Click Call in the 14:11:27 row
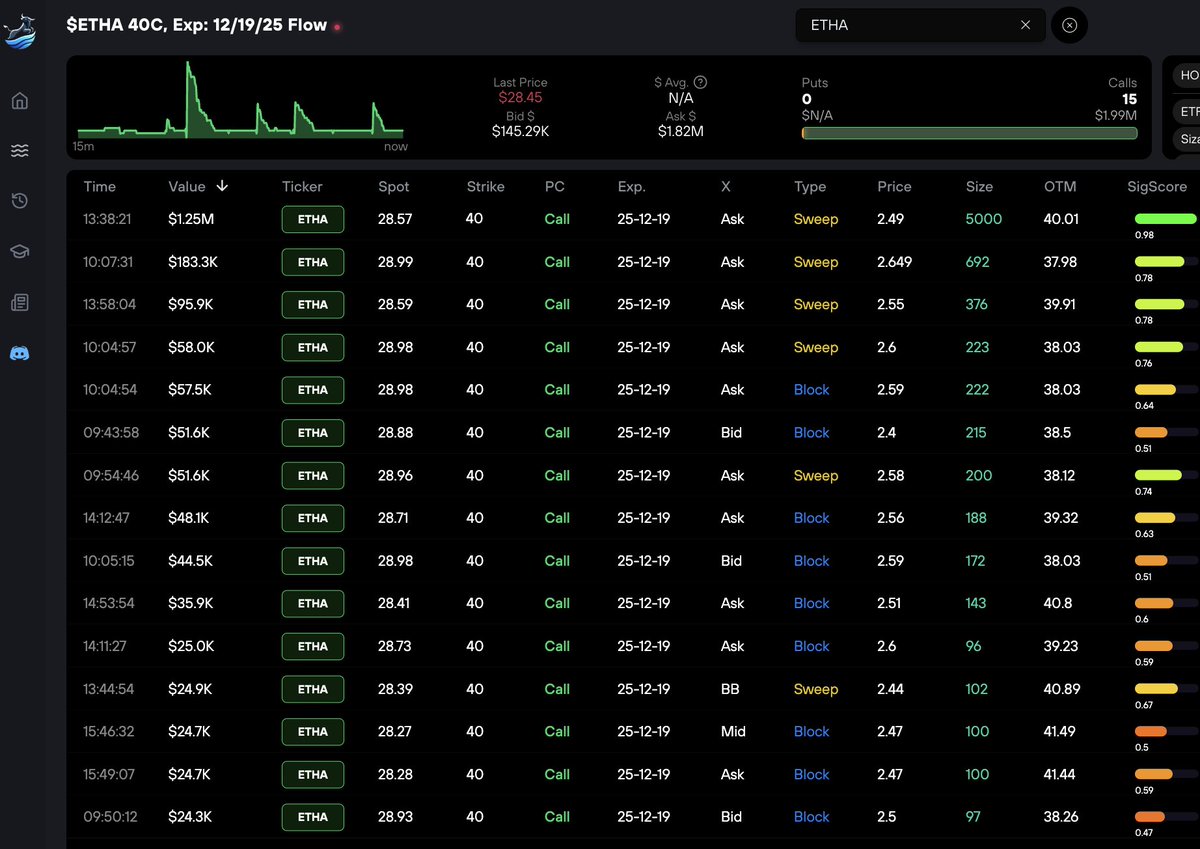The width and height of the screenshot is (1200, 849). [557, 646]
